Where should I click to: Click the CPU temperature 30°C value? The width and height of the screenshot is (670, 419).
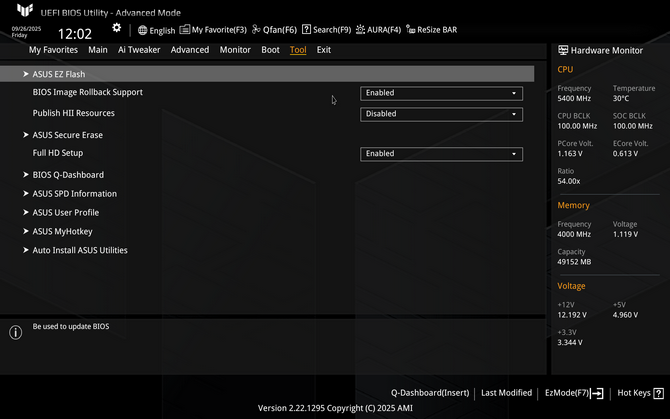coord(620,99)
